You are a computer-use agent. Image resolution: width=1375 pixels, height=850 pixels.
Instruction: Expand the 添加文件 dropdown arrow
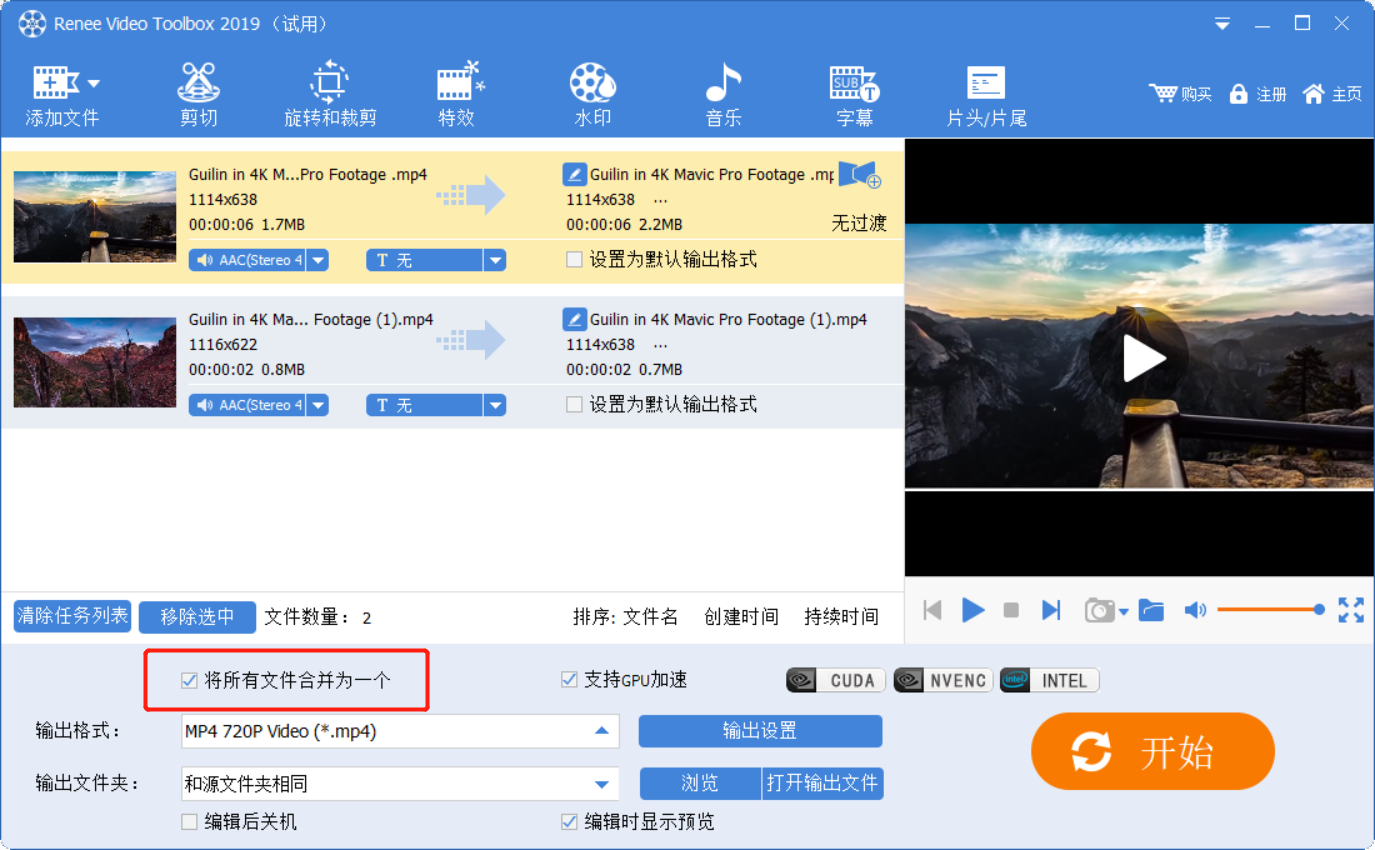tap(93, 83)
